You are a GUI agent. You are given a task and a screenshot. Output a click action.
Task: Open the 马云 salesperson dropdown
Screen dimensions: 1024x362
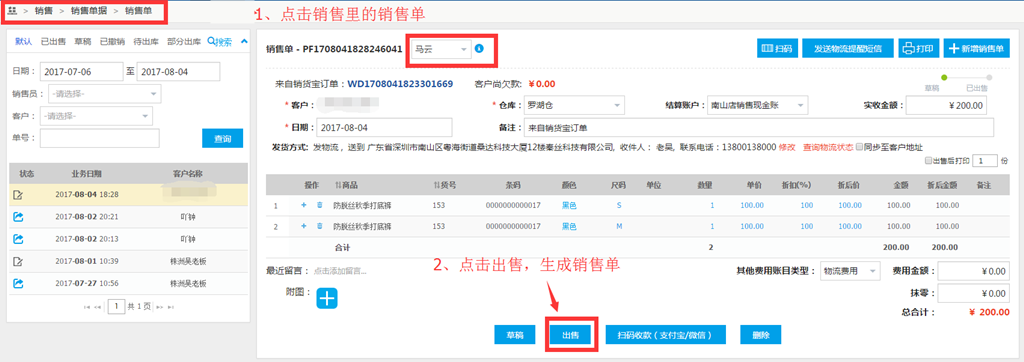coord(441,49)
